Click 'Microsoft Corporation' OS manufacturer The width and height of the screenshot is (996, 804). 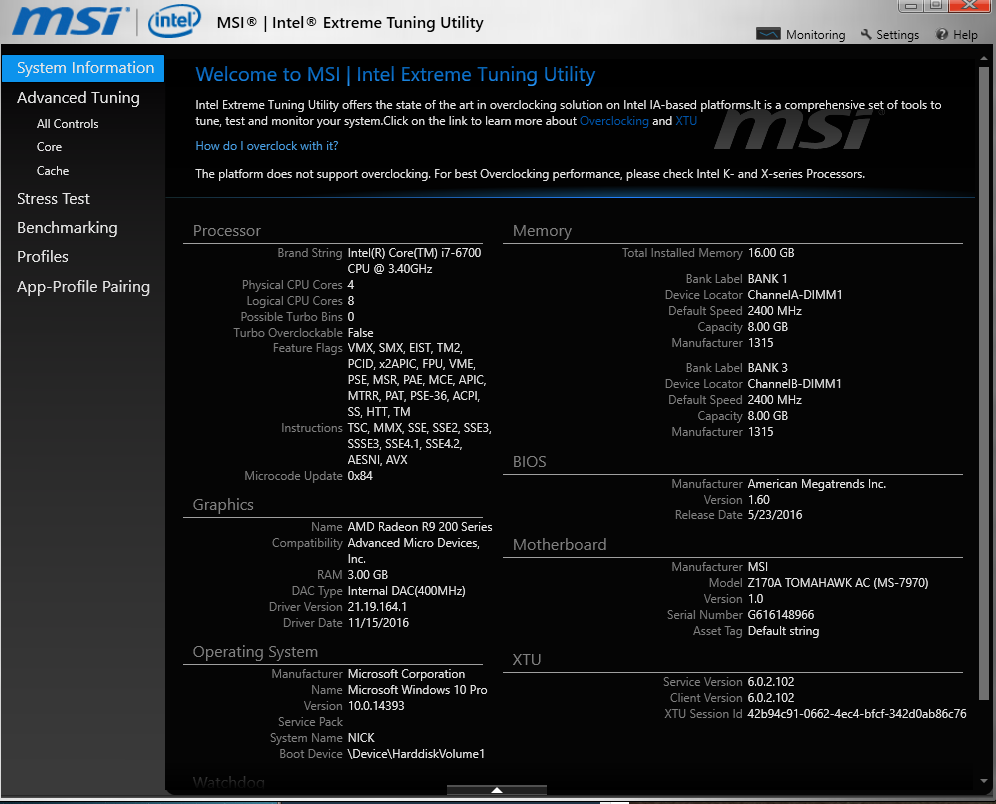406,674
